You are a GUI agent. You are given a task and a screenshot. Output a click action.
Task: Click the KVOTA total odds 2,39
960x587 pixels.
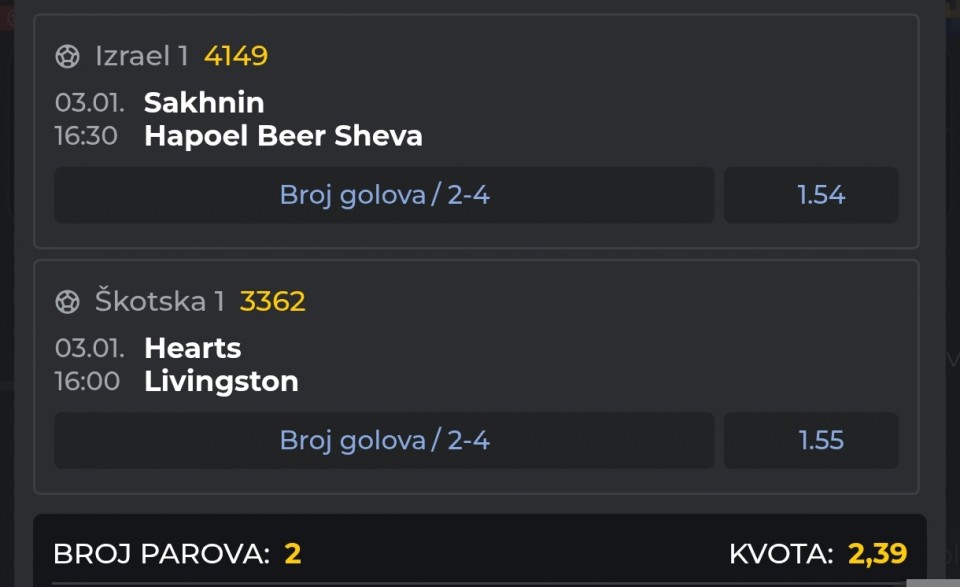tap(877, 553)
